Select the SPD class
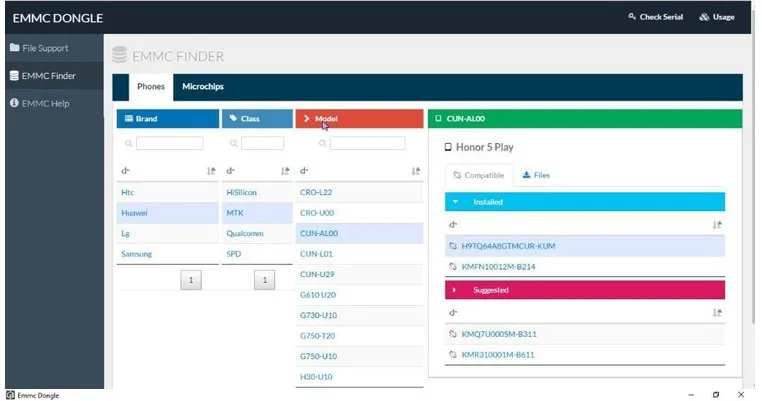Image resolution: width=762 pixels, height=401 pixels. (x=257, y=254)
